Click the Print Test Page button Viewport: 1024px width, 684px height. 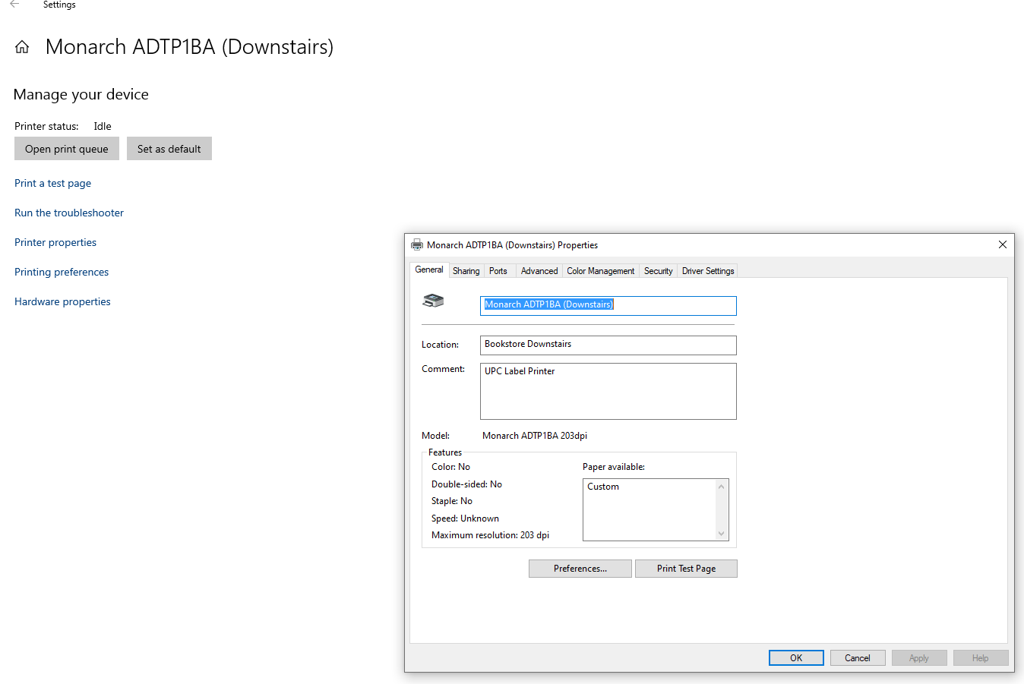(x=686, y=568)
